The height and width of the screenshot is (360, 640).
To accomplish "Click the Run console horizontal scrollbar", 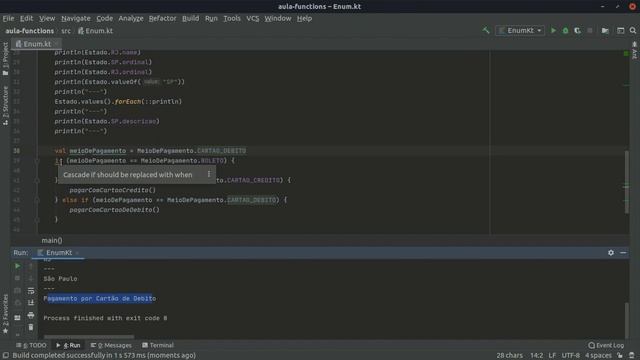I will 89,337.
